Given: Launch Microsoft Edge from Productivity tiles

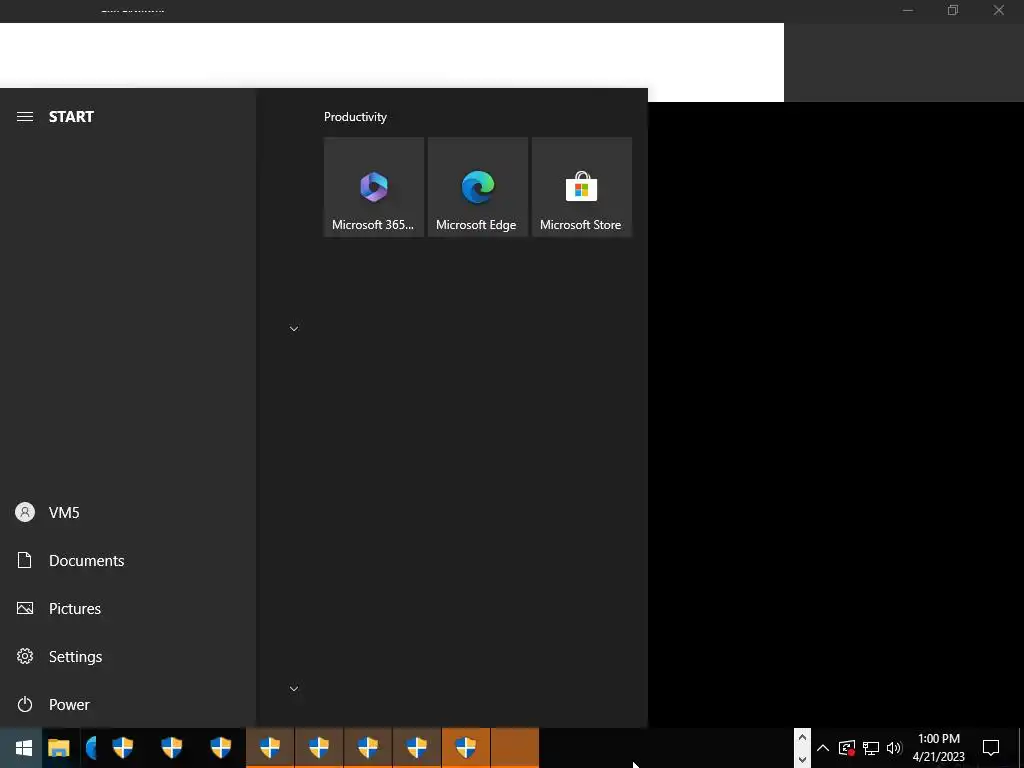Looking at the screenshot, I should pyautogui.click(x=477, y=187).
